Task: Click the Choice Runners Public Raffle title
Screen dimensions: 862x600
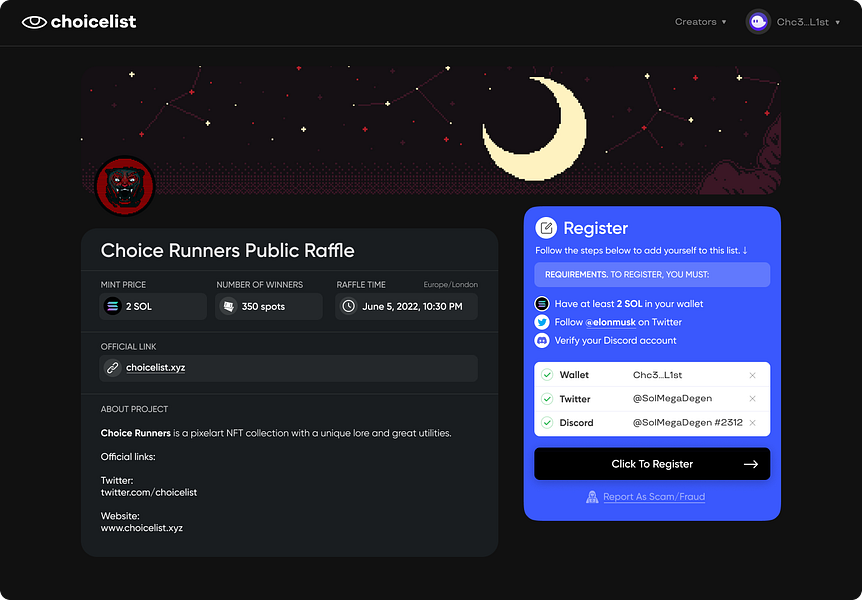Action: coord(228,251)
